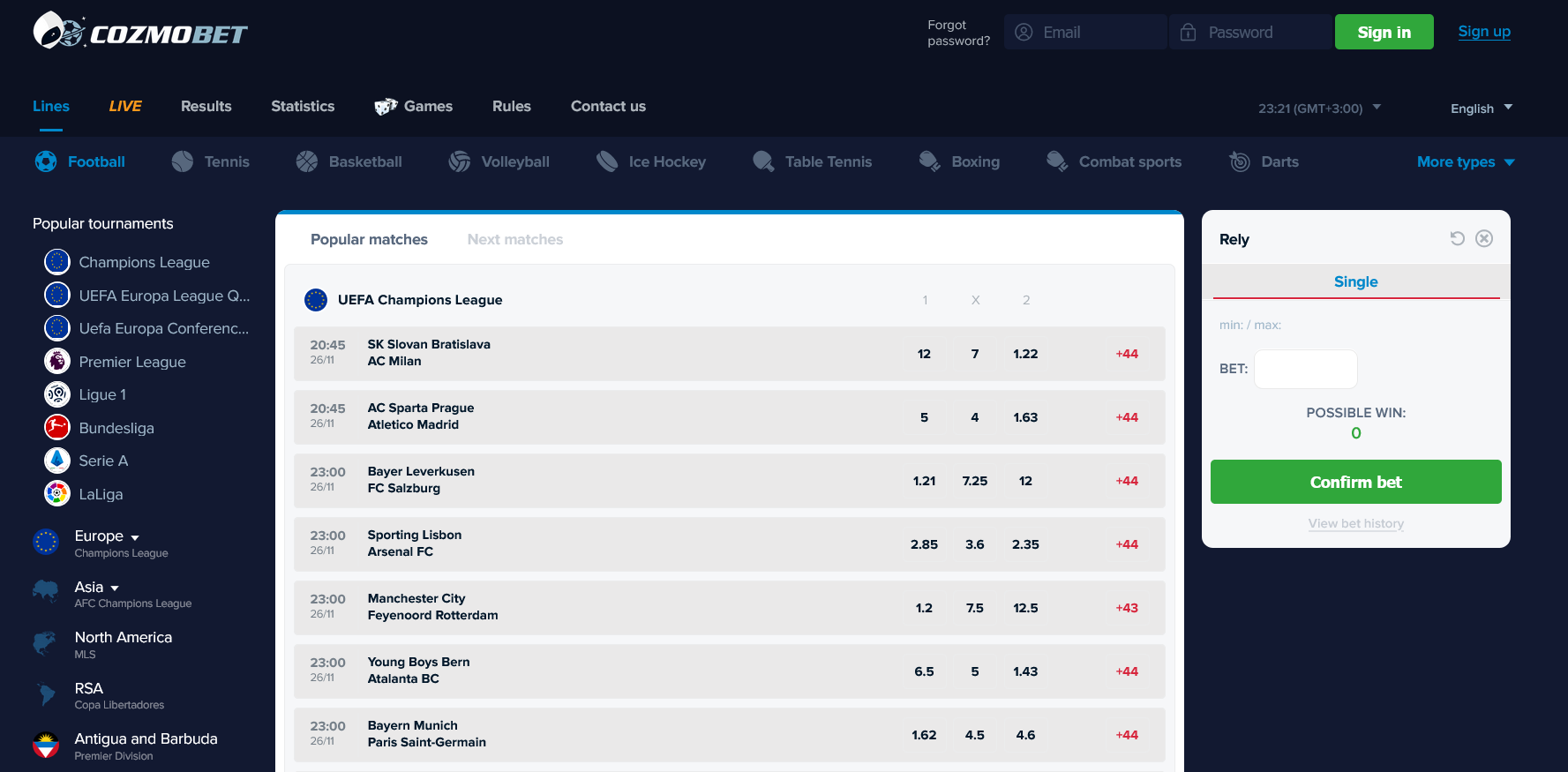Expand the More types dropdown

(x=1465, y=161)
